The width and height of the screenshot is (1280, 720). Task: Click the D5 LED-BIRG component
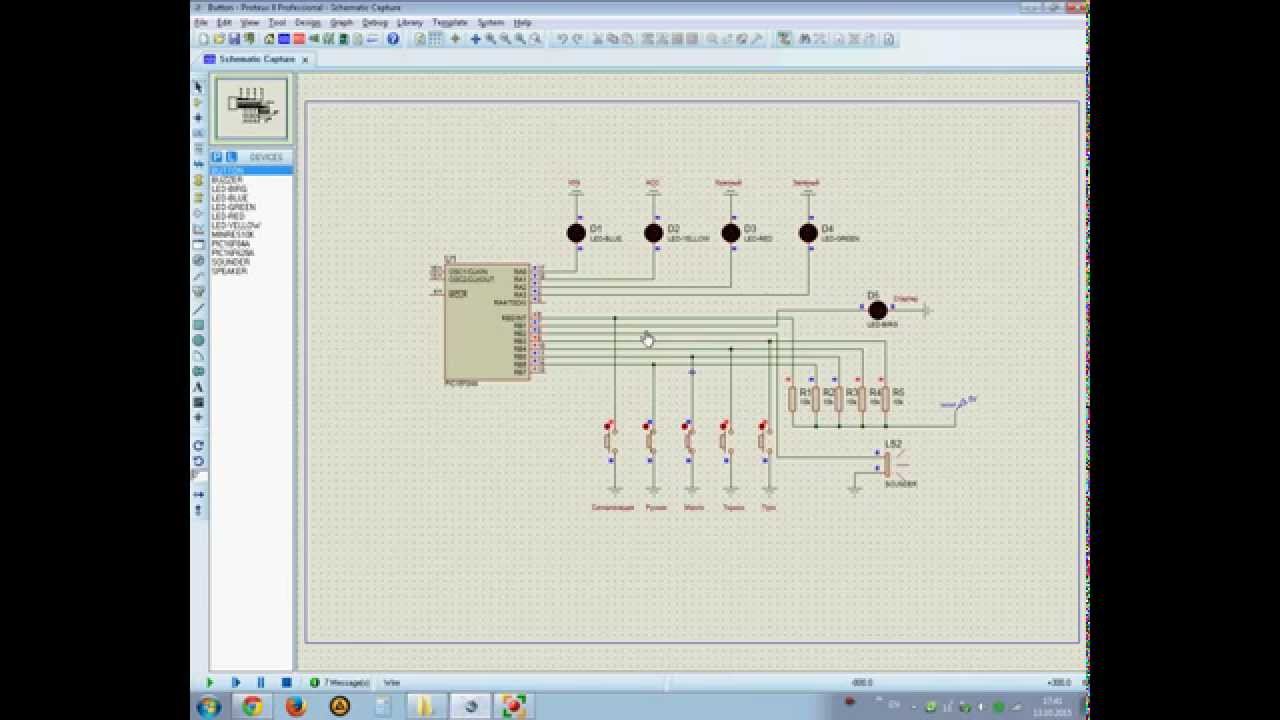coord(877,310)
